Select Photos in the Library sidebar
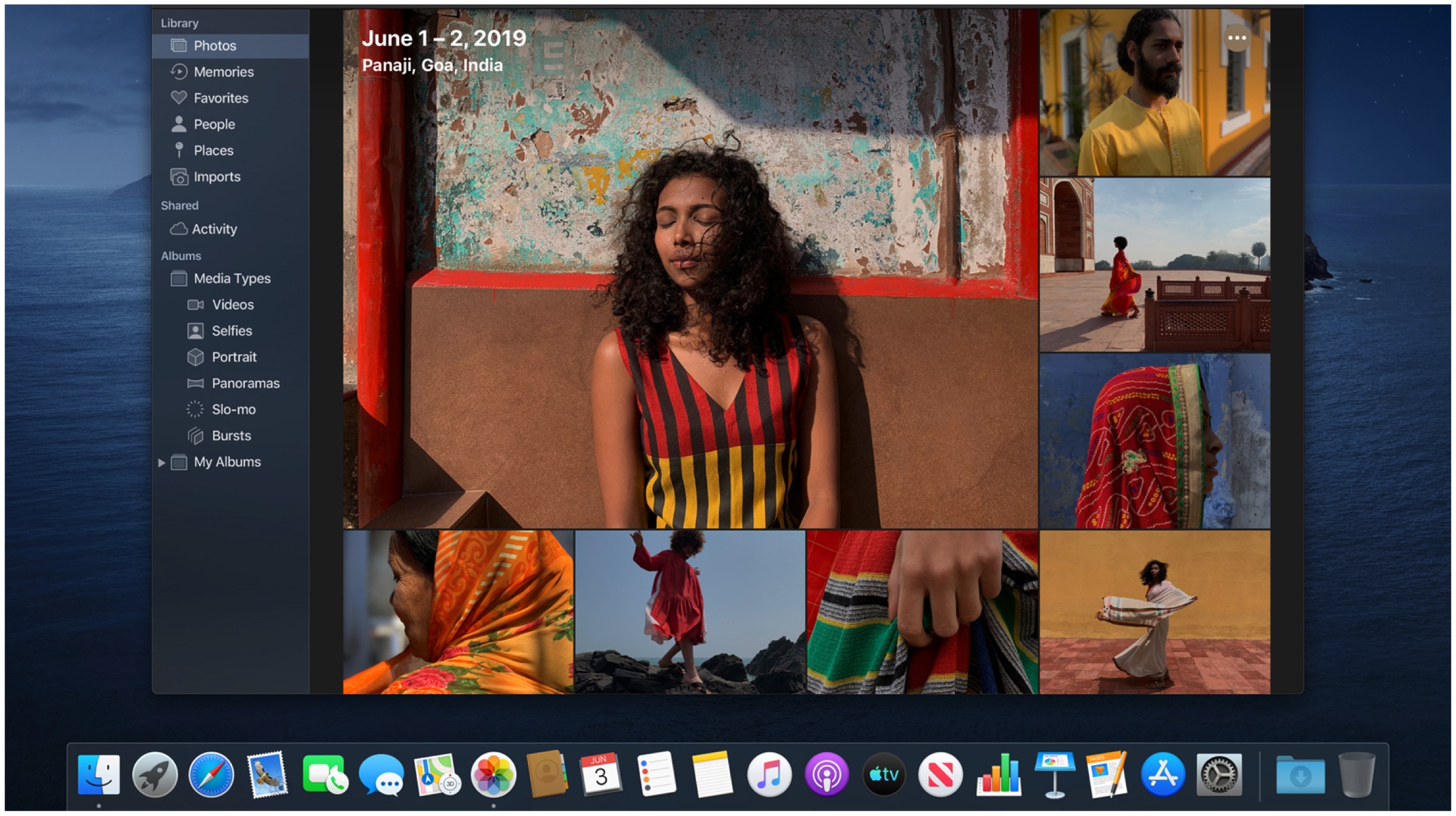This screenshot has width=1456, height=816. (214, 46)
